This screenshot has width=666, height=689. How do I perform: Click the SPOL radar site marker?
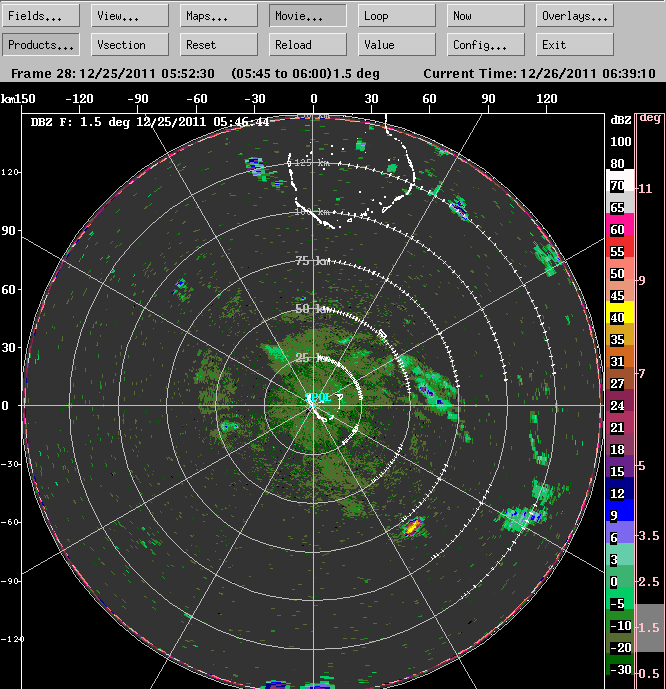point(318,398)
